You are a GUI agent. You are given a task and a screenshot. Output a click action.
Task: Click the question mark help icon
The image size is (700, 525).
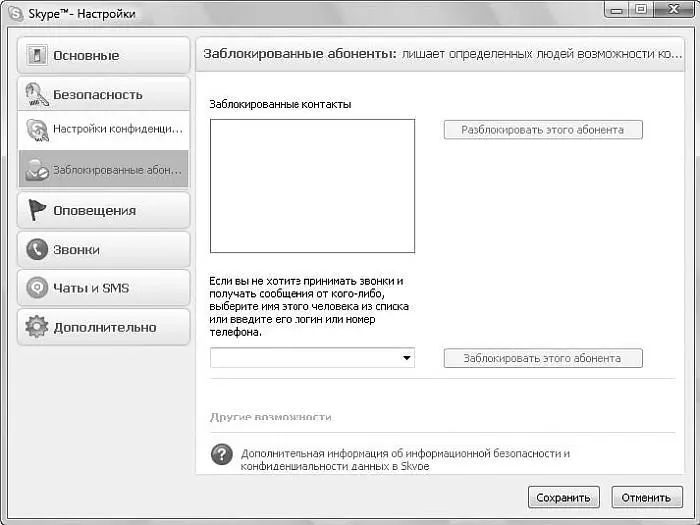[x=222, y=455]
